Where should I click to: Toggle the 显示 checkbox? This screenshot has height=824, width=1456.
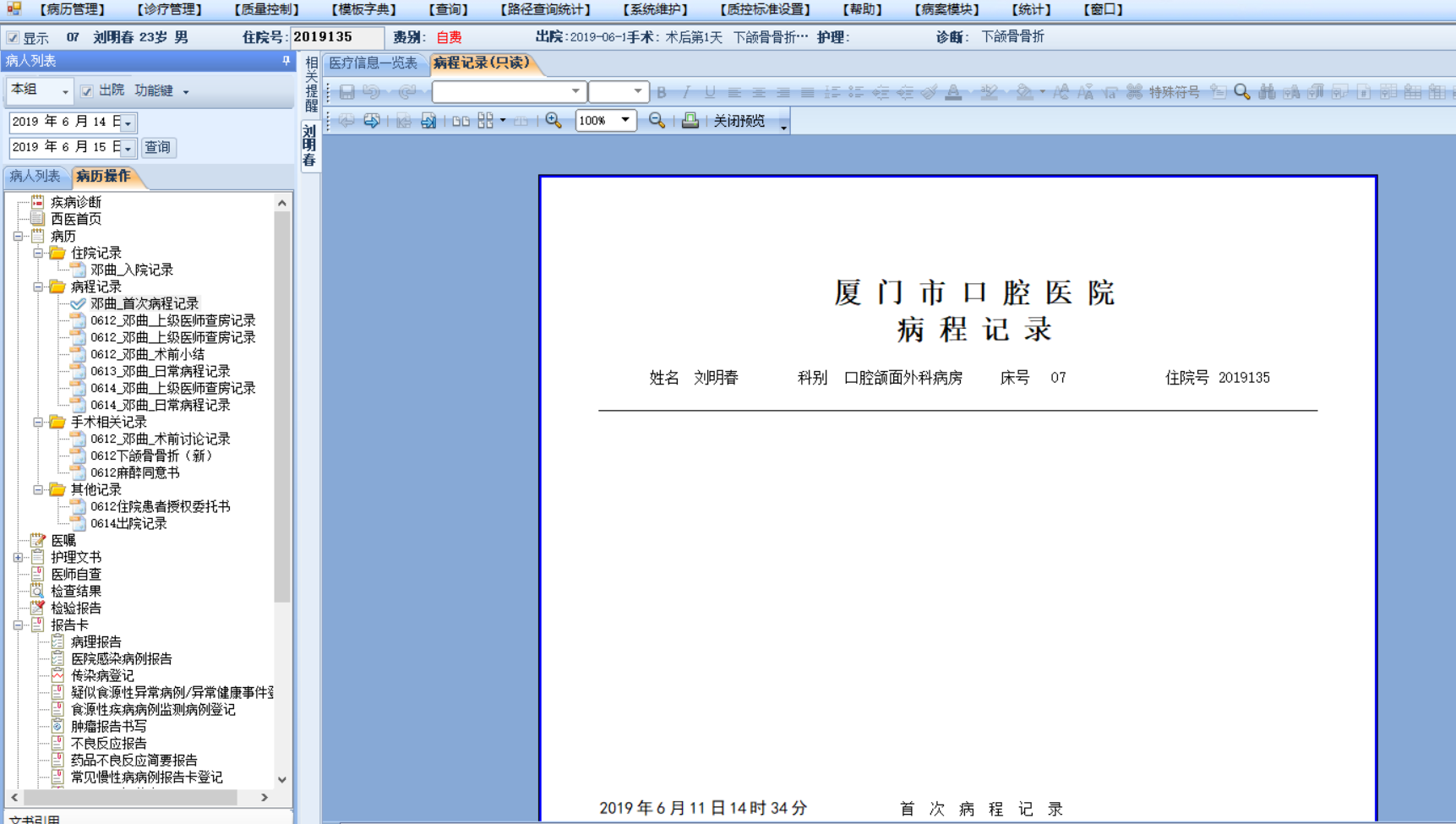[x=13, y=38]
